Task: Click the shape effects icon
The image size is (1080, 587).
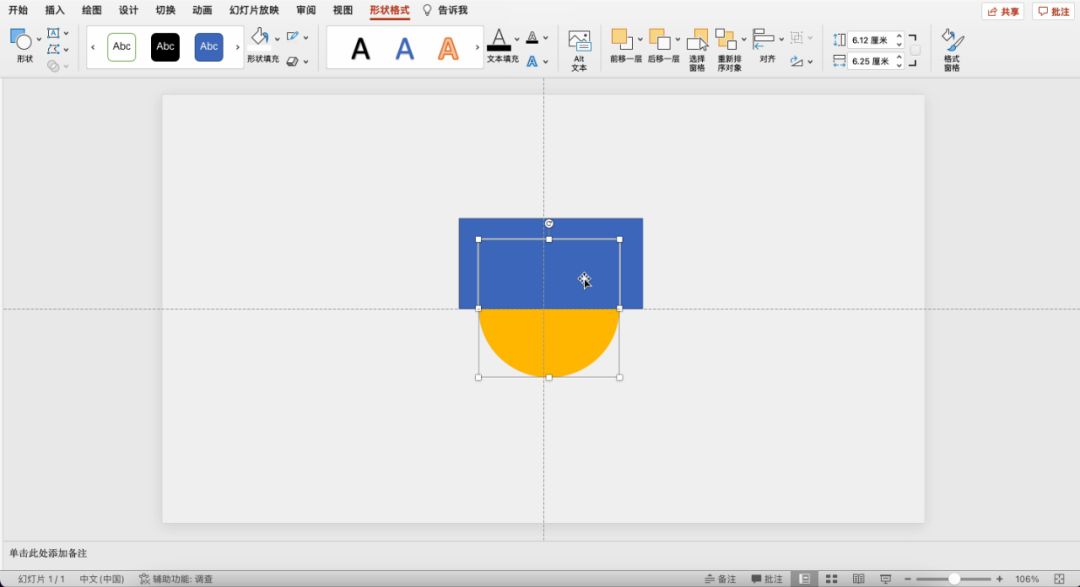Action: coord(293,61)
